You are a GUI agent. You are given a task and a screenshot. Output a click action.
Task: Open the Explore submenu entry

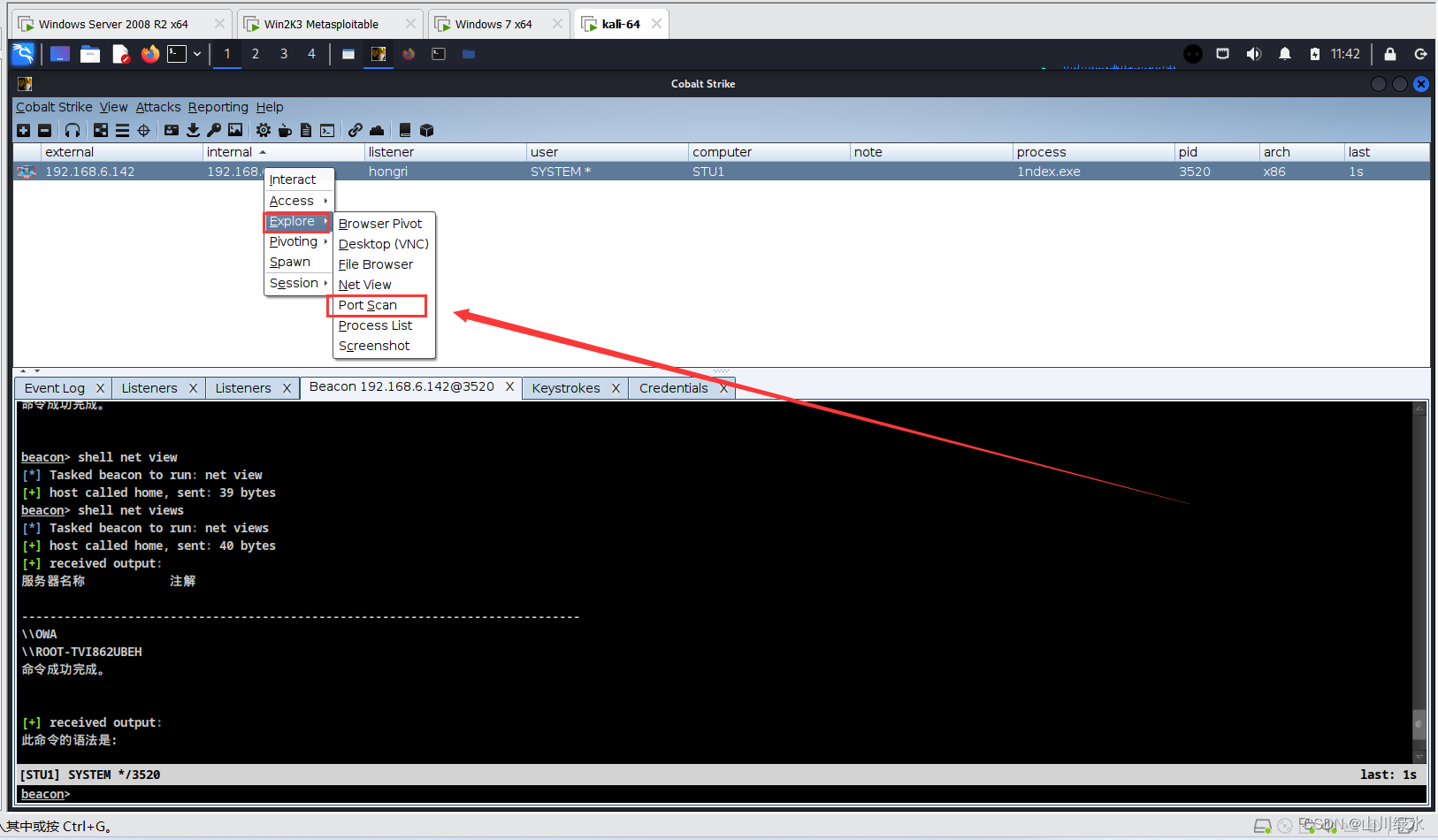pyautogui.click(x=297, y=221)
